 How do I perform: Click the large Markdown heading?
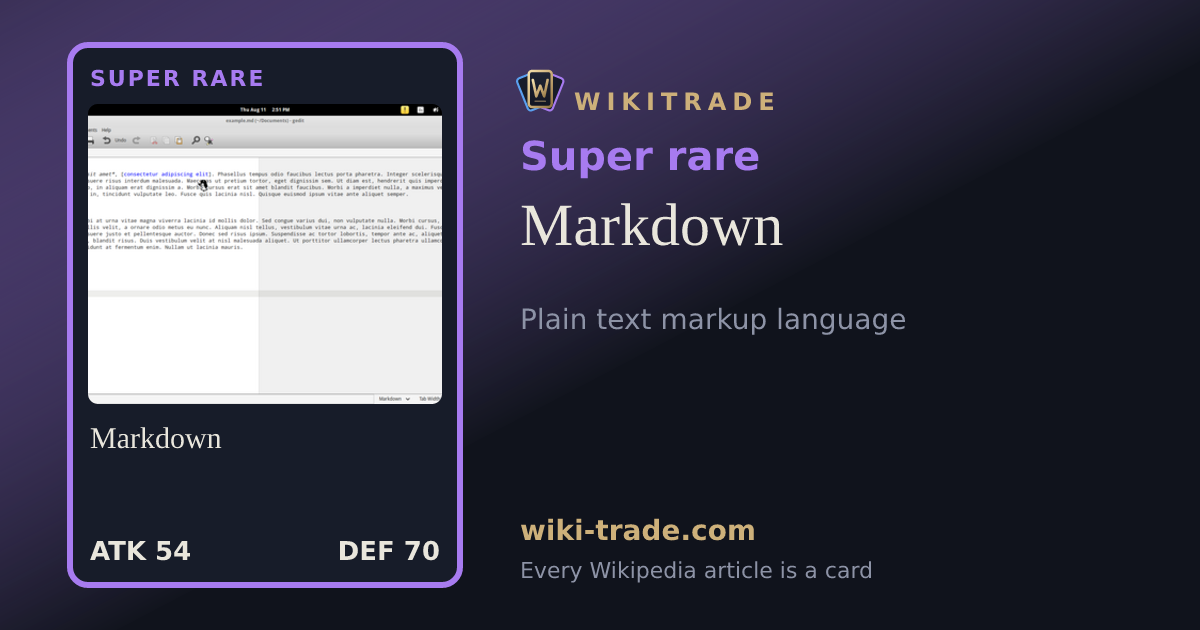[x=652, y=226]
